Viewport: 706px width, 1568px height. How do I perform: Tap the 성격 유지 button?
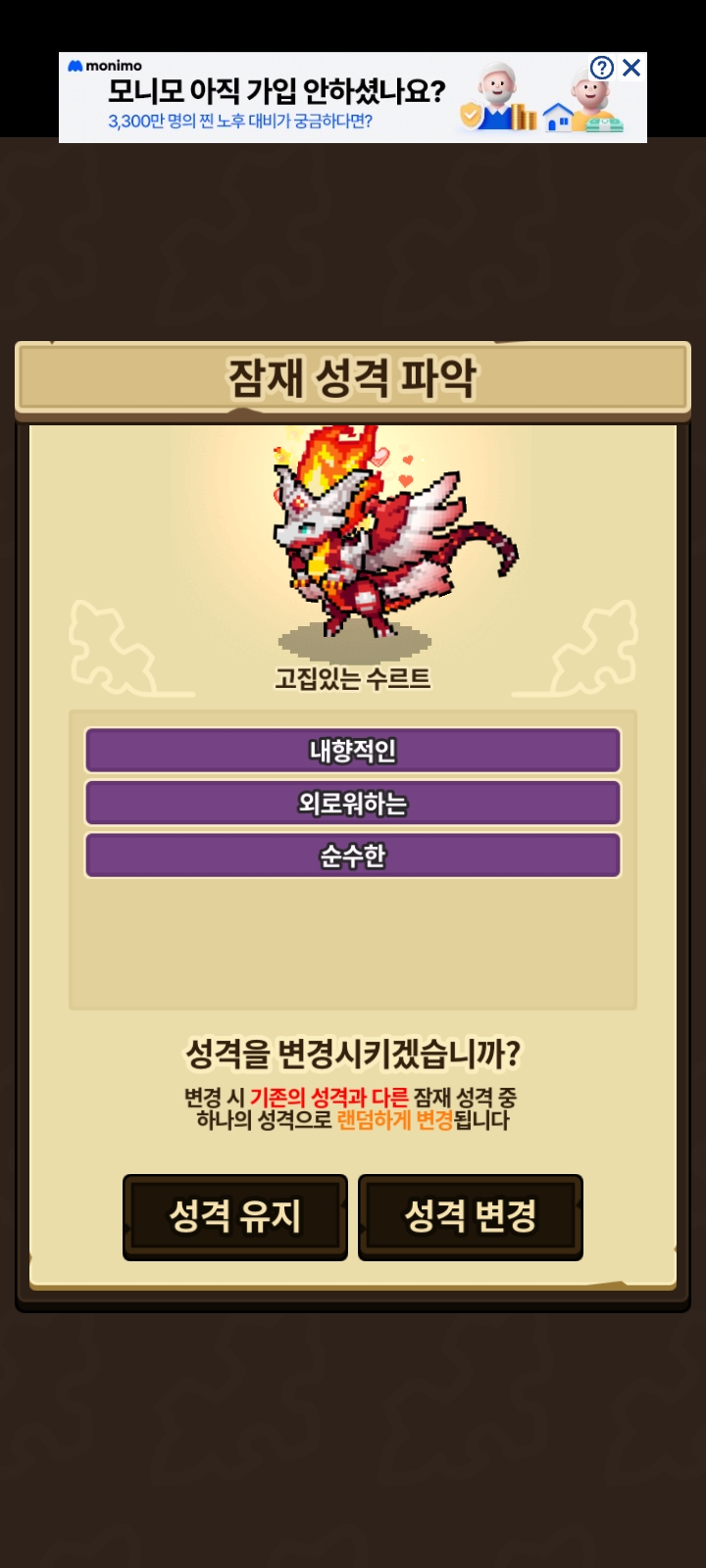pyautogui.click(x=235, y=1217)
